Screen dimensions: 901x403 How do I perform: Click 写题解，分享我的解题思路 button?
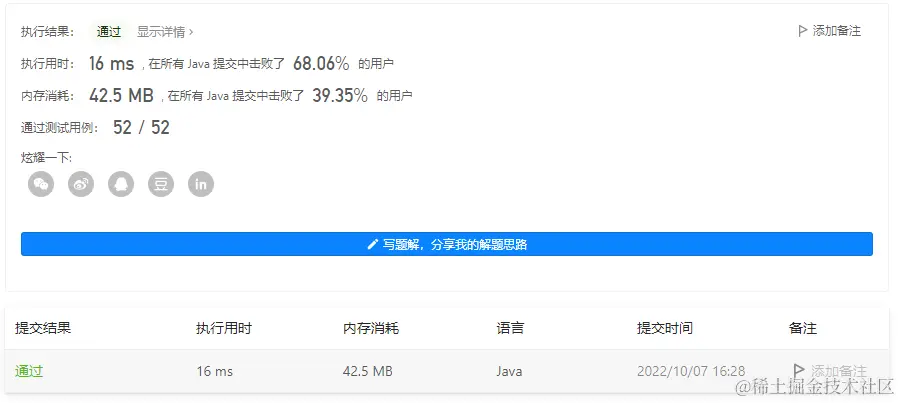447,244
